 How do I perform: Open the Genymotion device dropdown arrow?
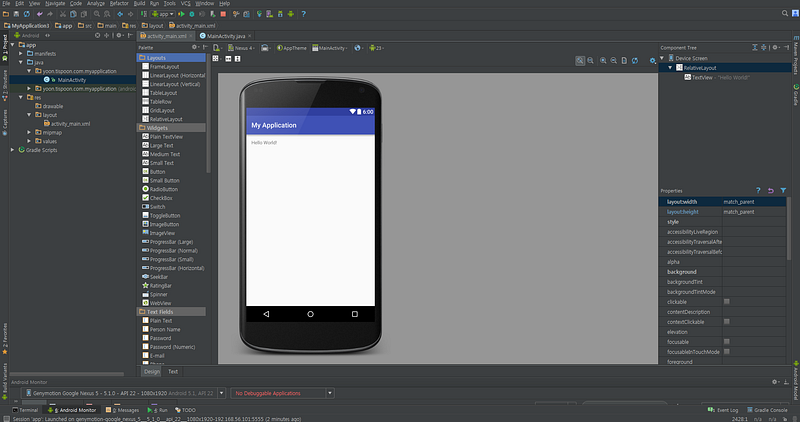click(221, 393)
